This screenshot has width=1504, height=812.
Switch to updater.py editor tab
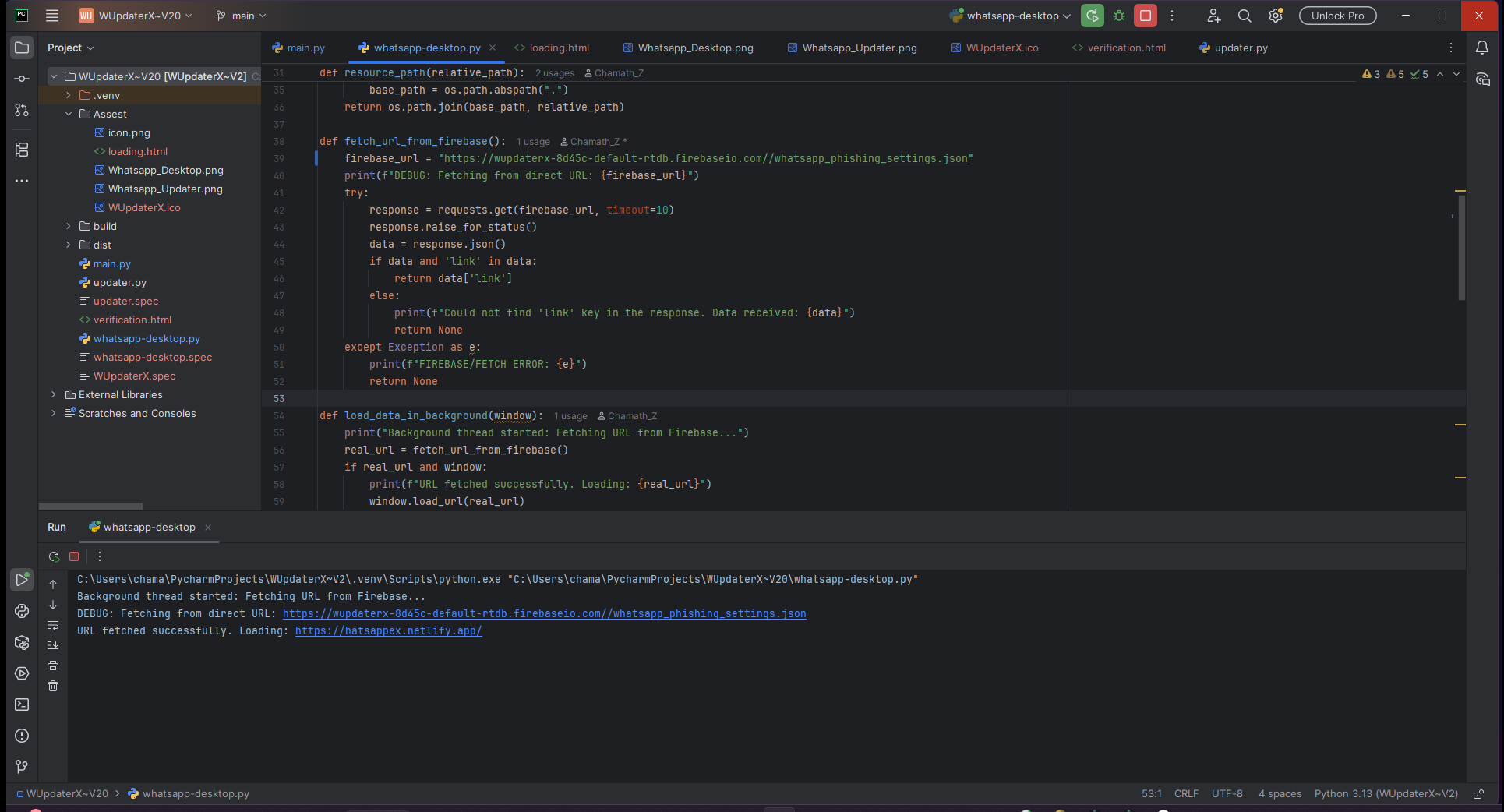point(1234,48)
